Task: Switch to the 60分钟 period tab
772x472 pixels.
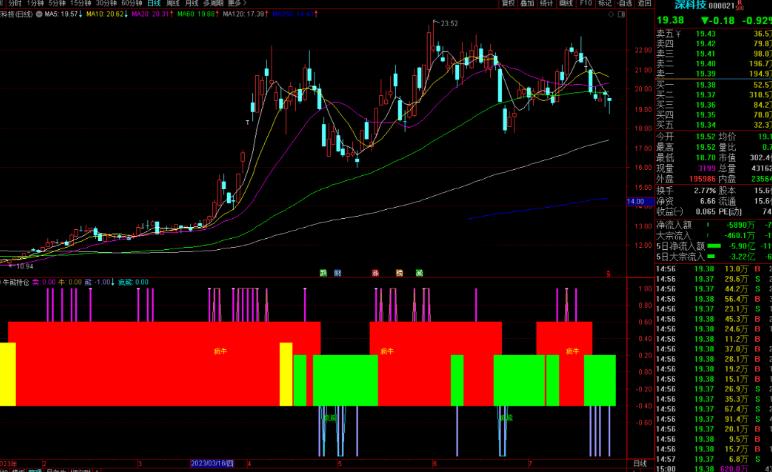Action: pos(131,3)
